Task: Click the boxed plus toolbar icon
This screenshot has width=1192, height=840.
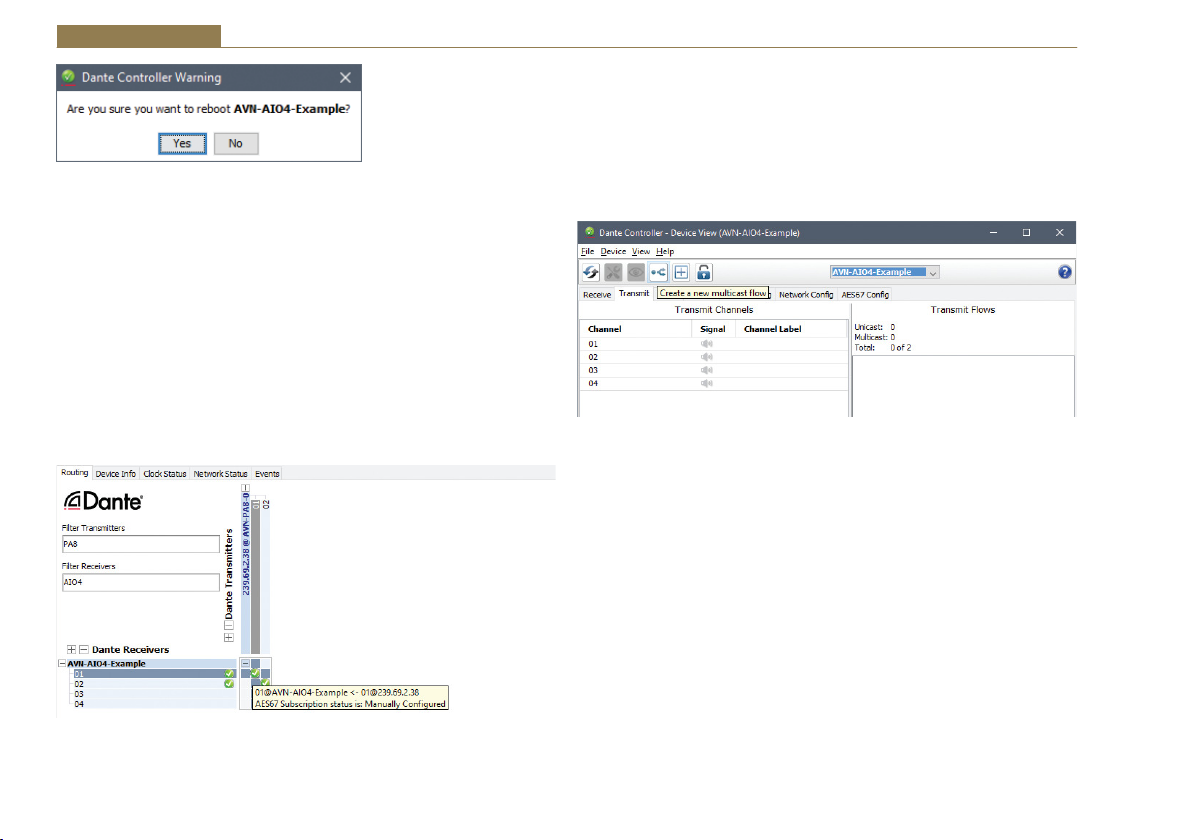Action: coord(681,272)
